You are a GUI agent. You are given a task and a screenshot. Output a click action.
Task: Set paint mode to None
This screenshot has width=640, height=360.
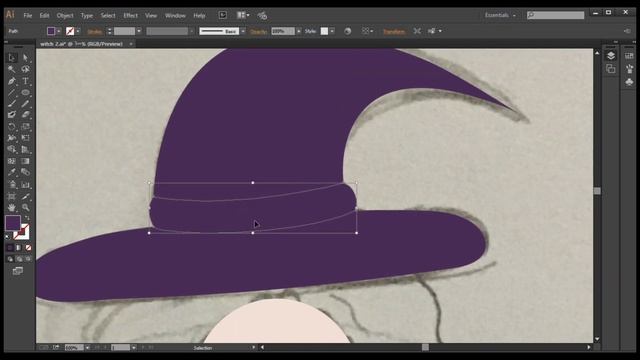[x=28, y=248]
